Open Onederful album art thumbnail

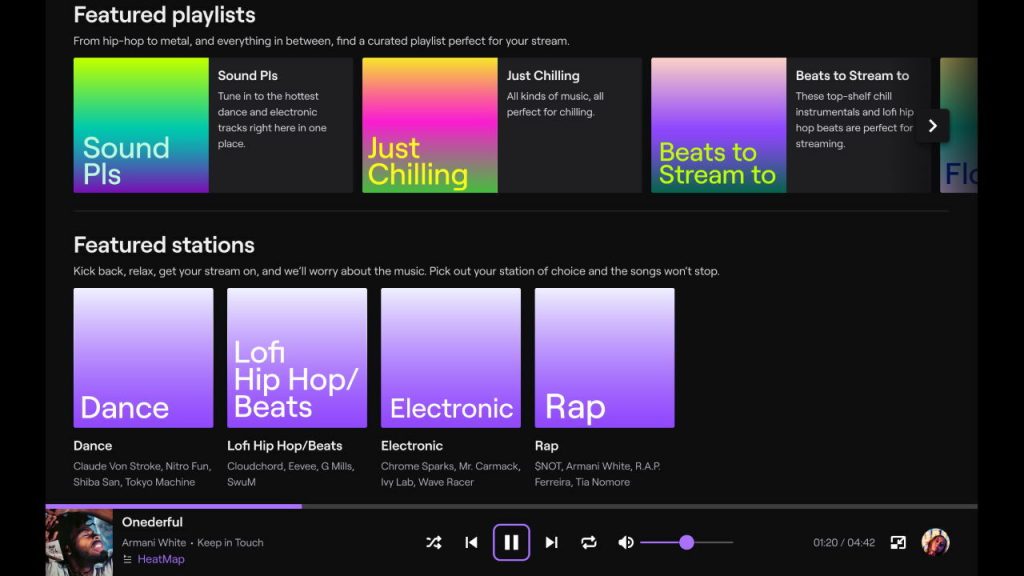(79, 542)
